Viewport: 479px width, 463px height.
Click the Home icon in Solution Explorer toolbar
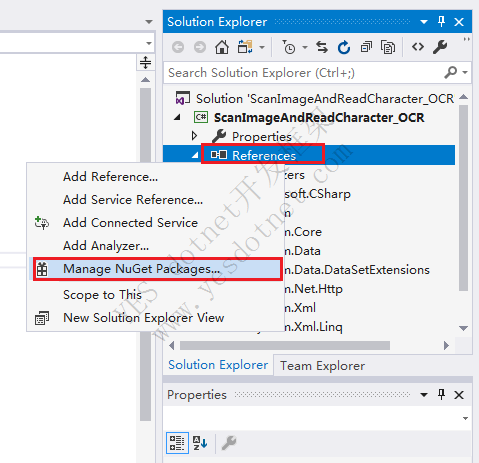(222, 47)
